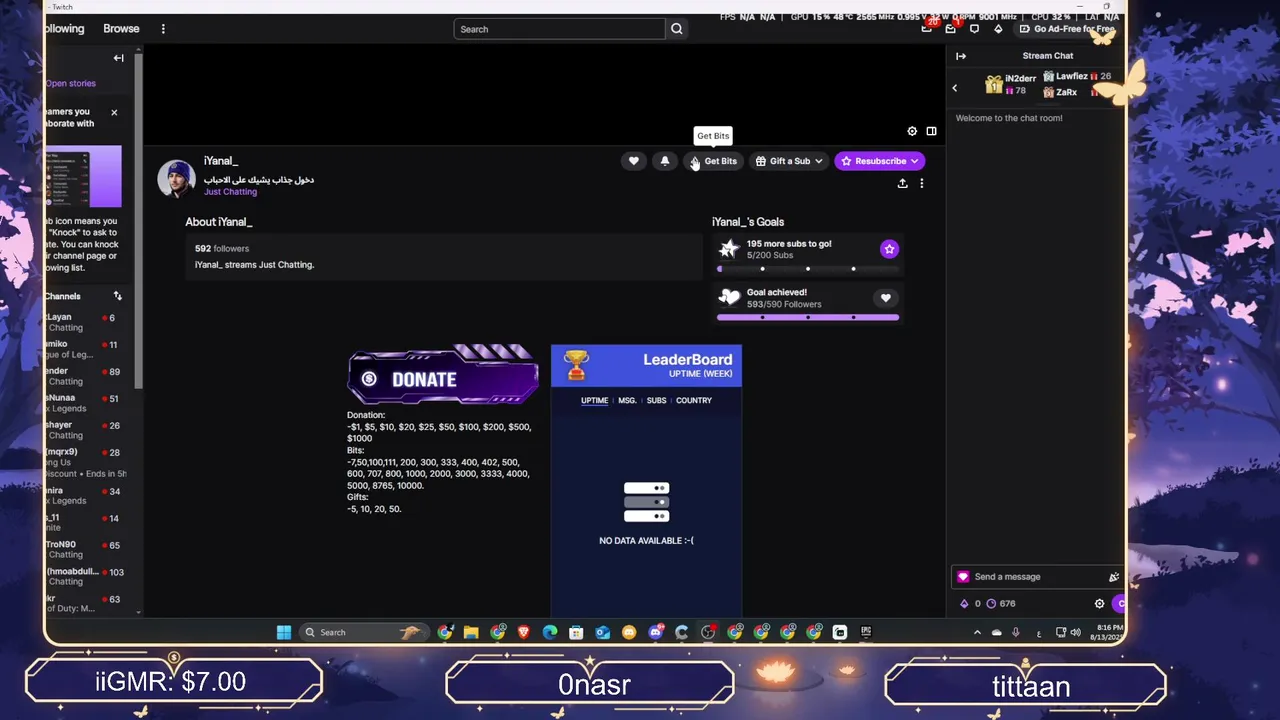Select UPTIME leaderboard tab

(594, 400)
